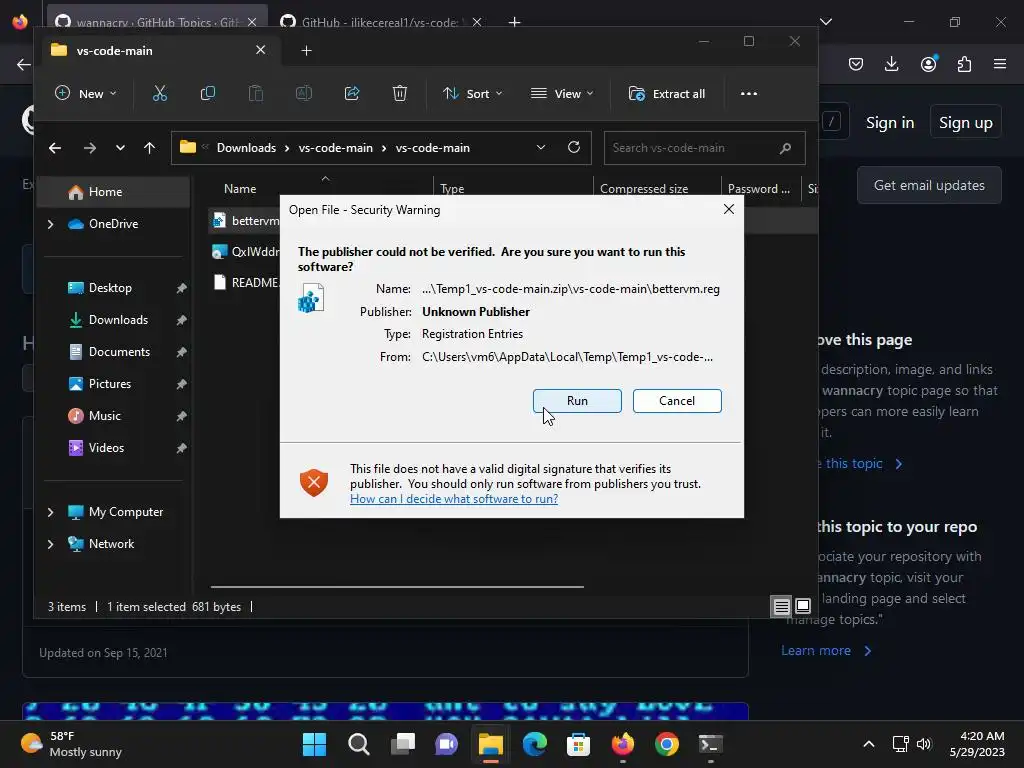1024x768 pixels.
Task: Select Network in navigation pane
Action: [x=111, y=544]
